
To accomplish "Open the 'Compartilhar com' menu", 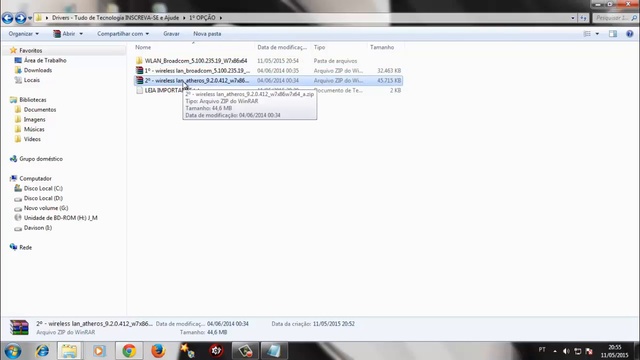I will tap(123, 34).
